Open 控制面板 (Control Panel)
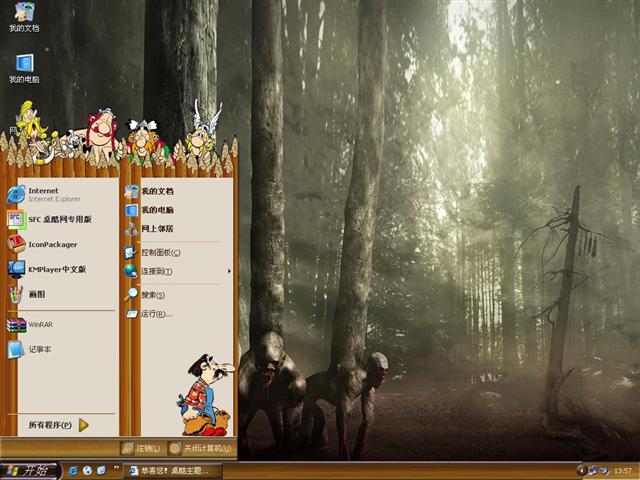The height and width of the screenshot is (480, 640). [158, 253]
